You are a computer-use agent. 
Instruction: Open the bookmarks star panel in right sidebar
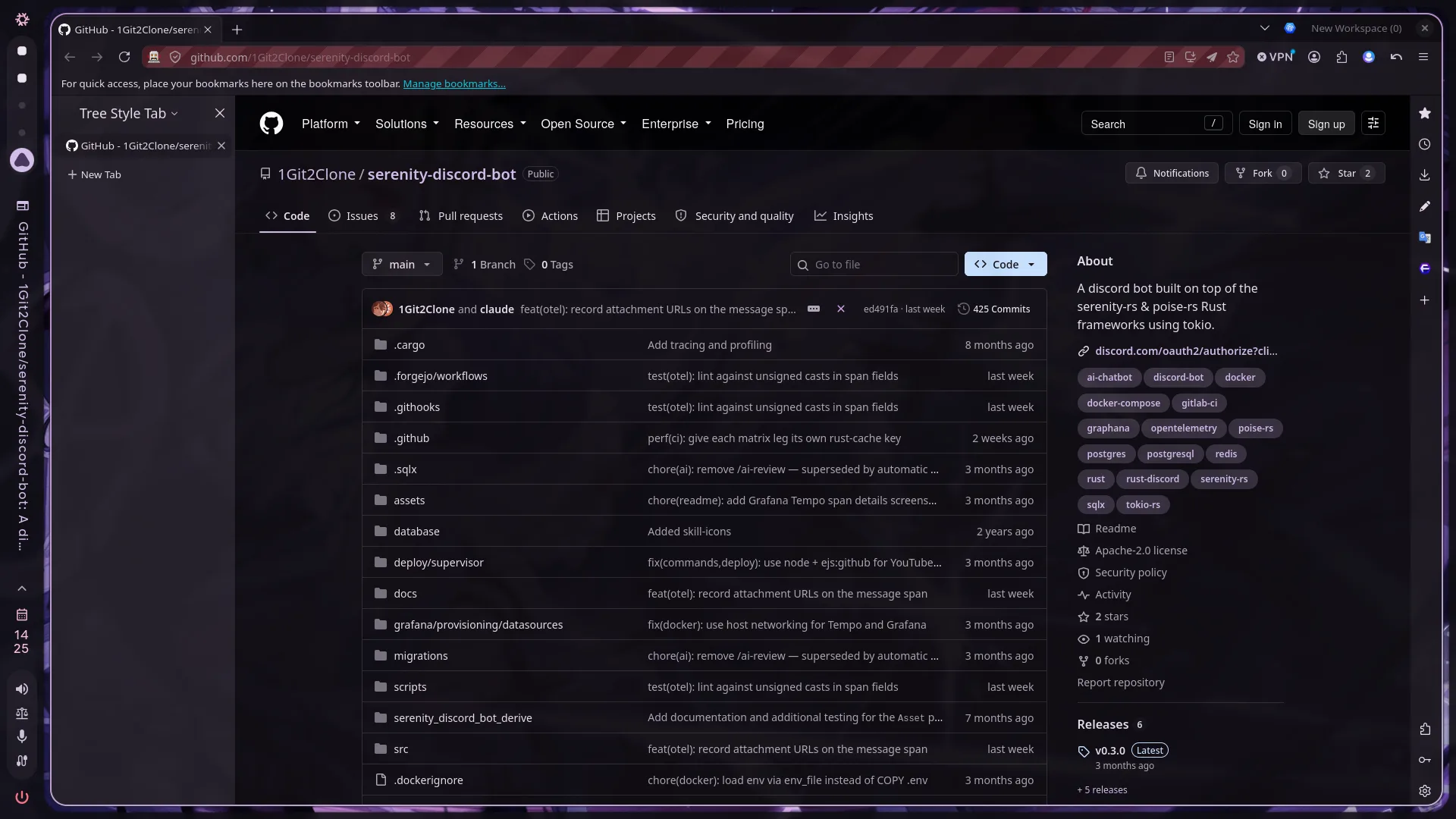[x=1425, y=113]
